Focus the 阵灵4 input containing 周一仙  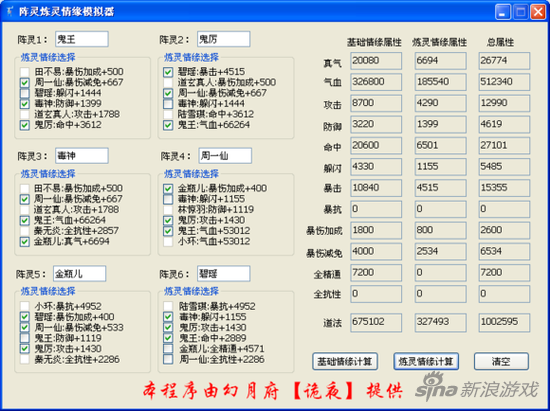pos(225,156)
